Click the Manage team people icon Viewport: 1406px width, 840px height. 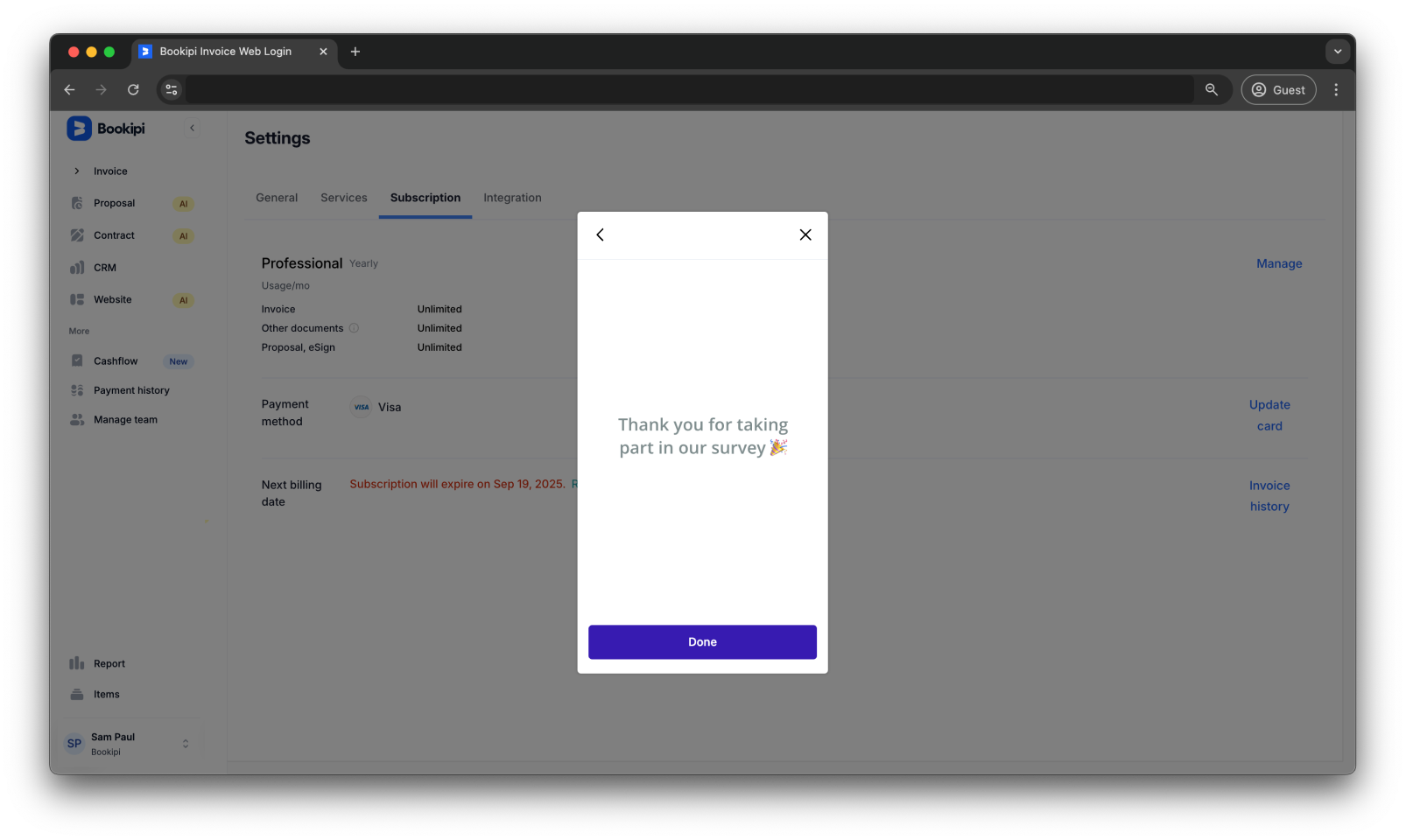[77, 419]
